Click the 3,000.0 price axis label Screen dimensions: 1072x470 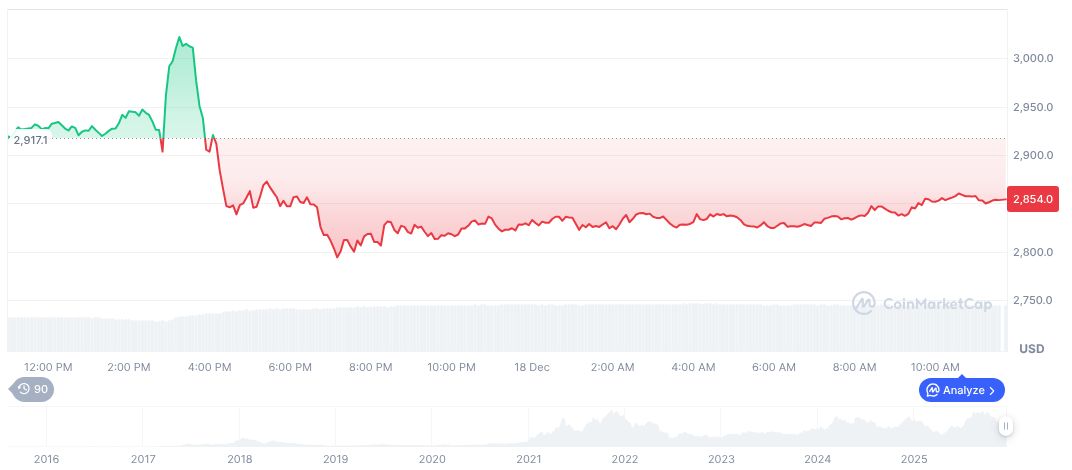pos(1033,59)
